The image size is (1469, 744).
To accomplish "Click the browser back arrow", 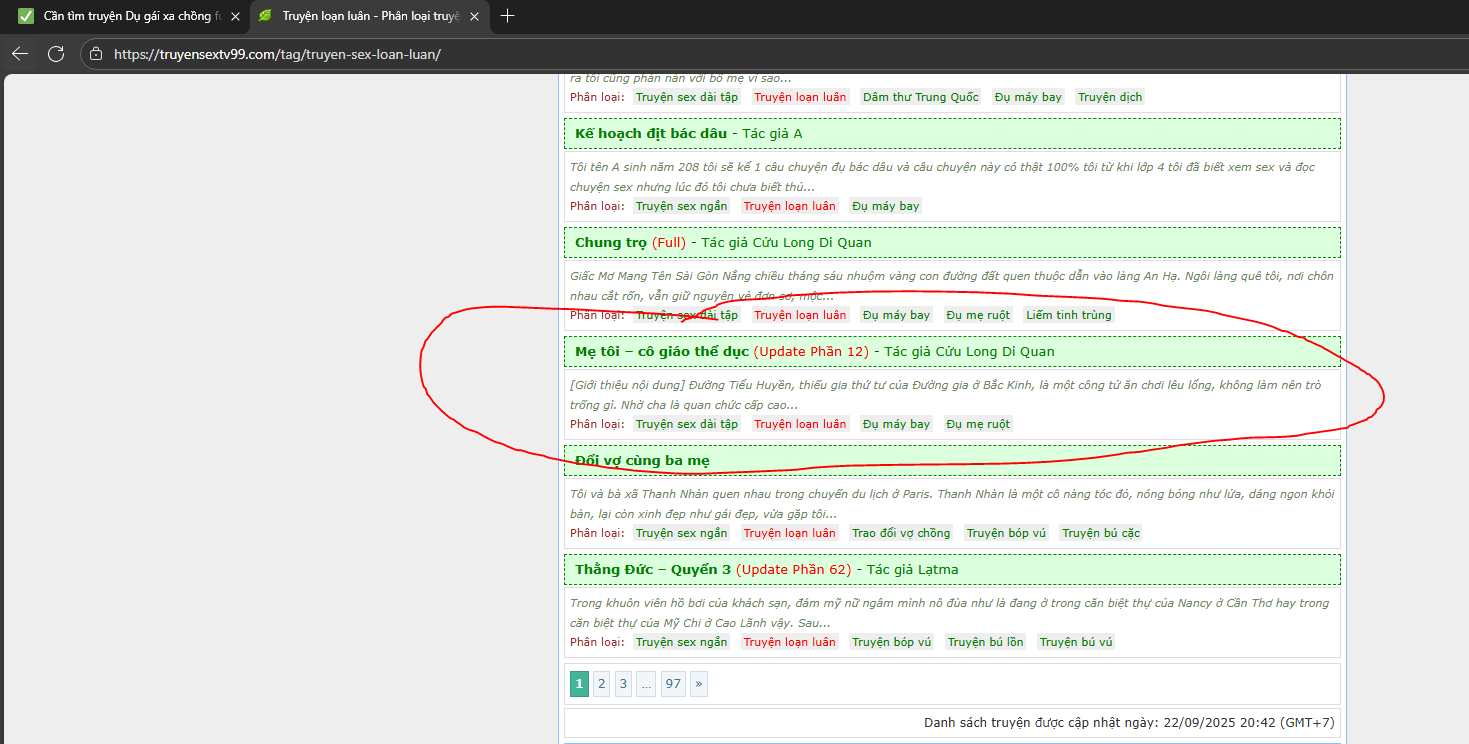I will coord(20,54).
